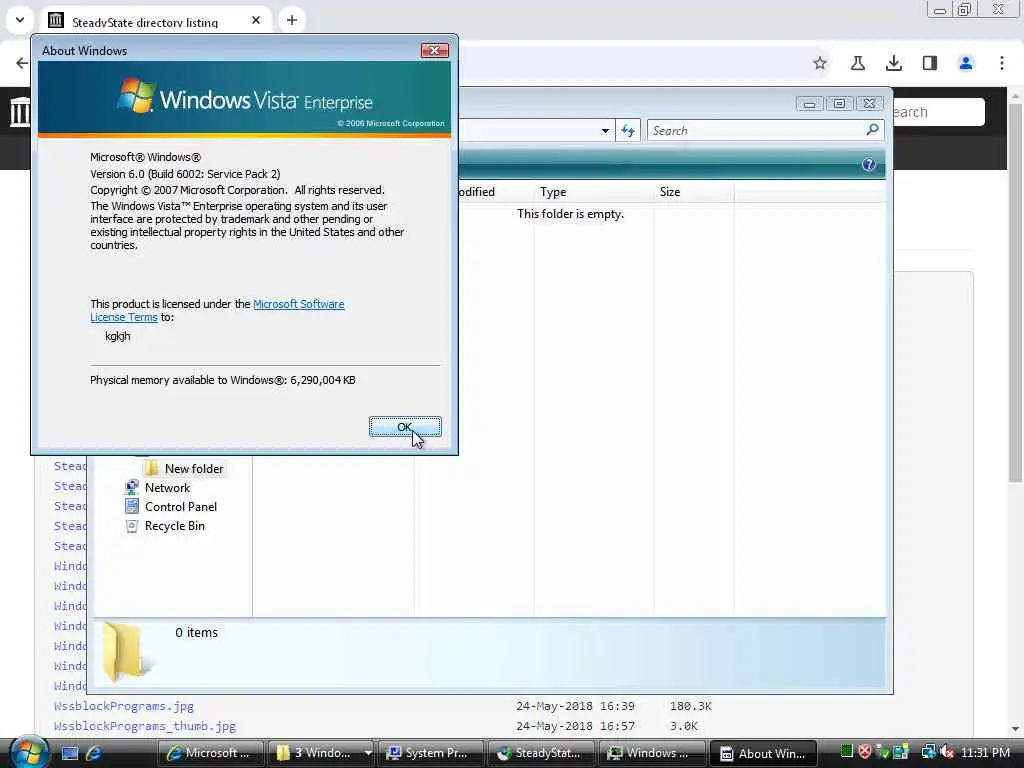
Task: Open the Vista Start orb
Action: pos(28,751)
